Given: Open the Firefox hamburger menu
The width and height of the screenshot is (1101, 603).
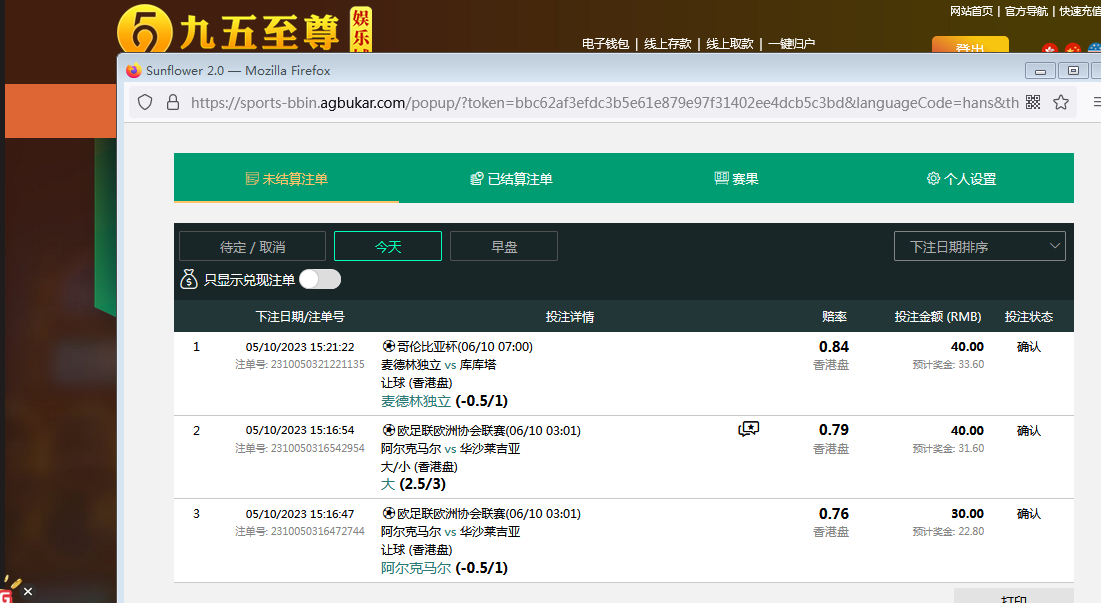Looking at the screenshot, I should click(x=1095, y=103).
